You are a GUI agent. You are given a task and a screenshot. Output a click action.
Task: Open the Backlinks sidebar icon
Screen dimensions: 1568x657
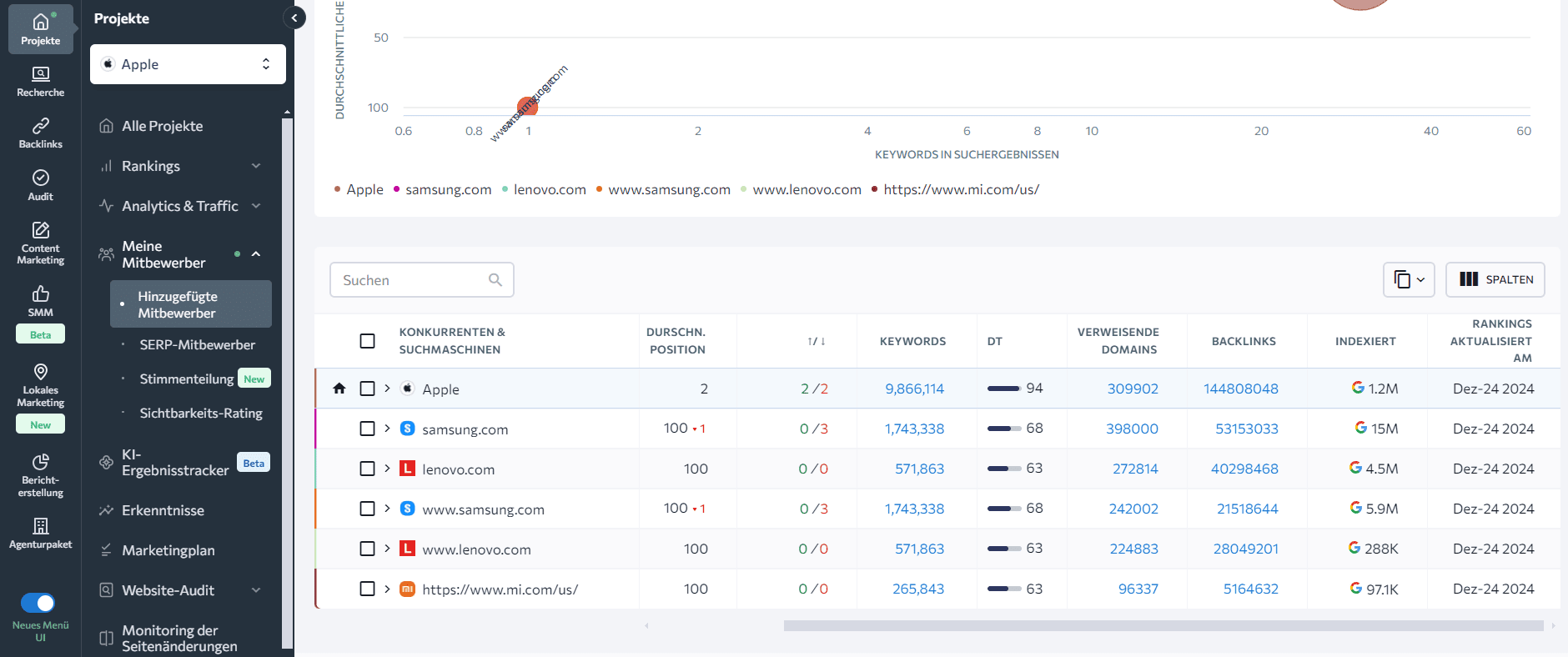click(x=40, y=126)
